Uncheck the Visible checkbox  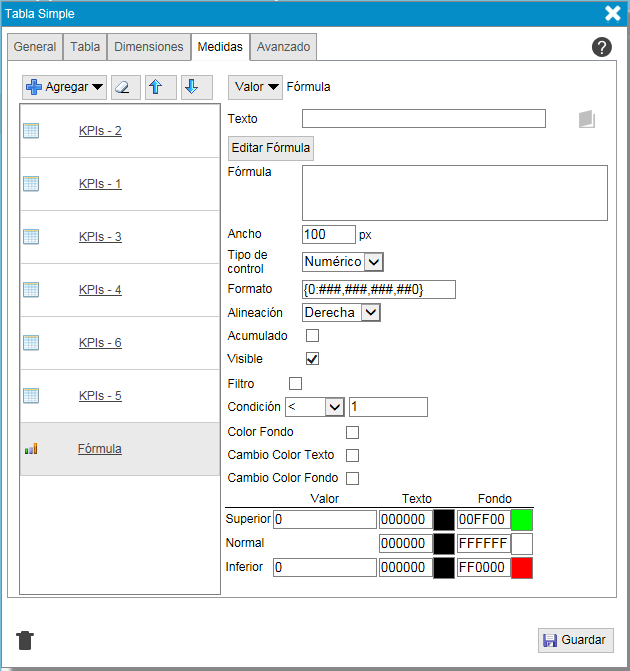(x=312, y=359)
